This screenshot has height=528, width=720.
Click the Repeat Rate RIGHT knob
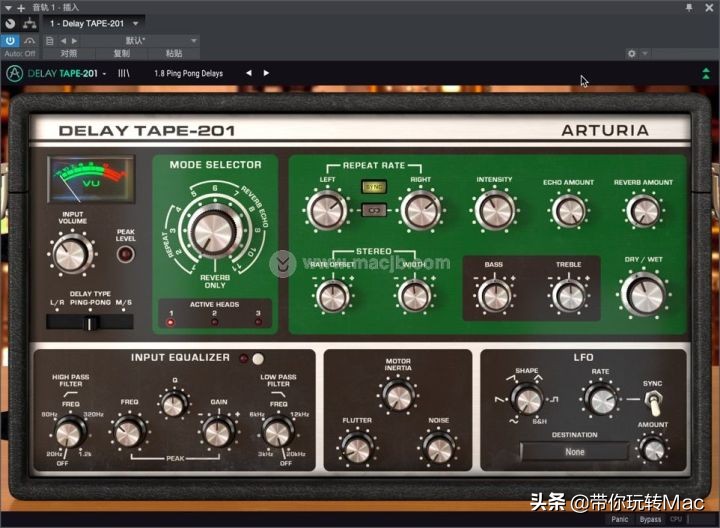[420, 210]
